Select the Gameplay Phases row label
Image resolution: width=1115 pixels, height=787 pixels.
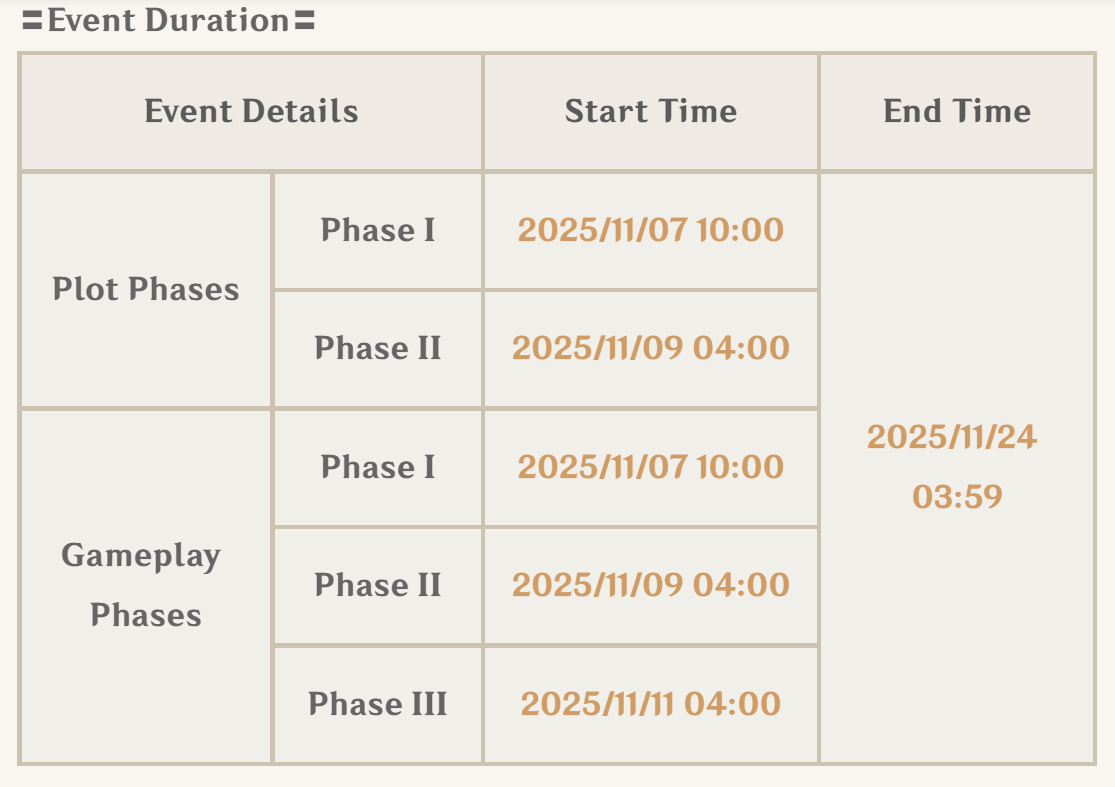coord(141,585)
